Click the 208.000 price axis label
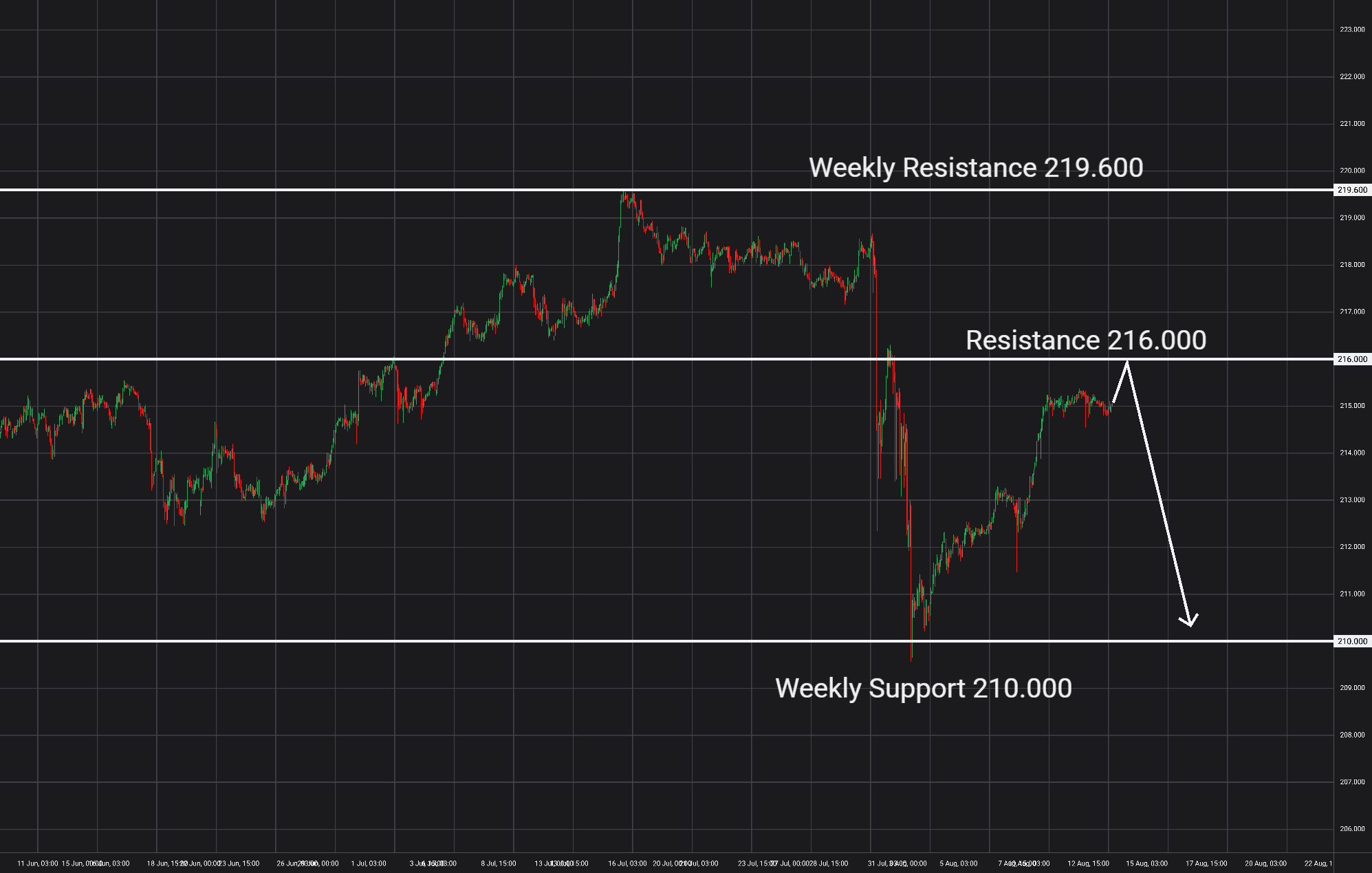This screenshot has height=873, width=1372. (x=1352, y=735)
